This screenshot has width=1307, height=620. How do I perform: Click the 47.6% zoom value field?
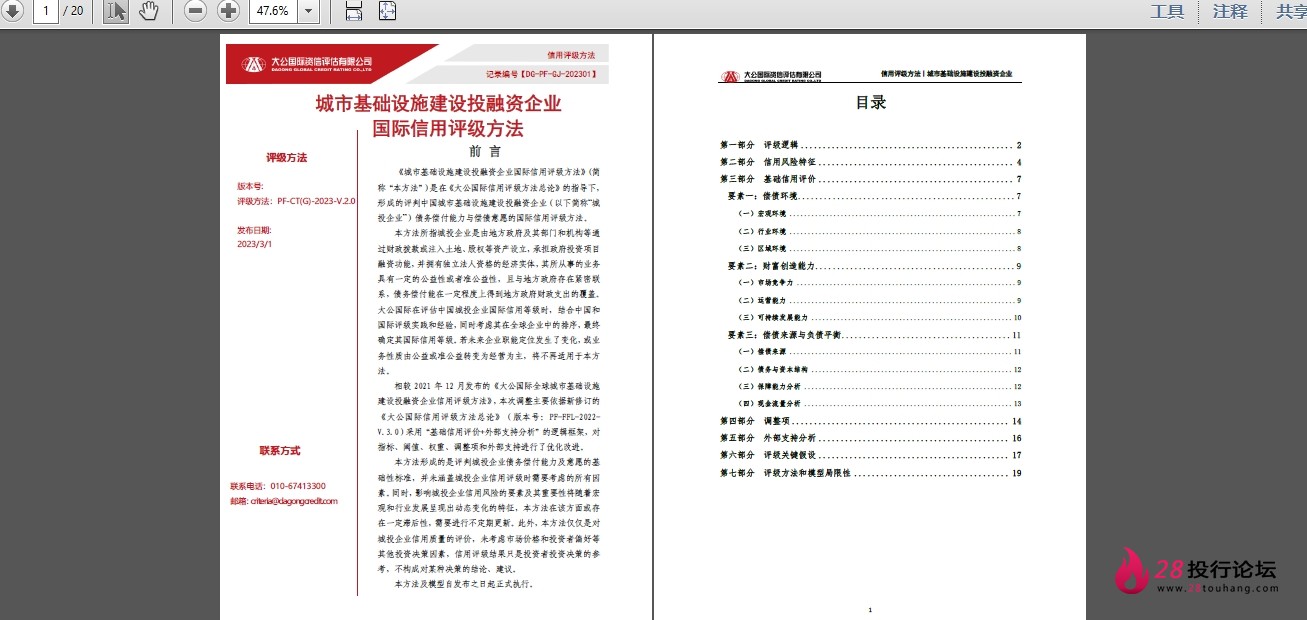coord(271,12)
